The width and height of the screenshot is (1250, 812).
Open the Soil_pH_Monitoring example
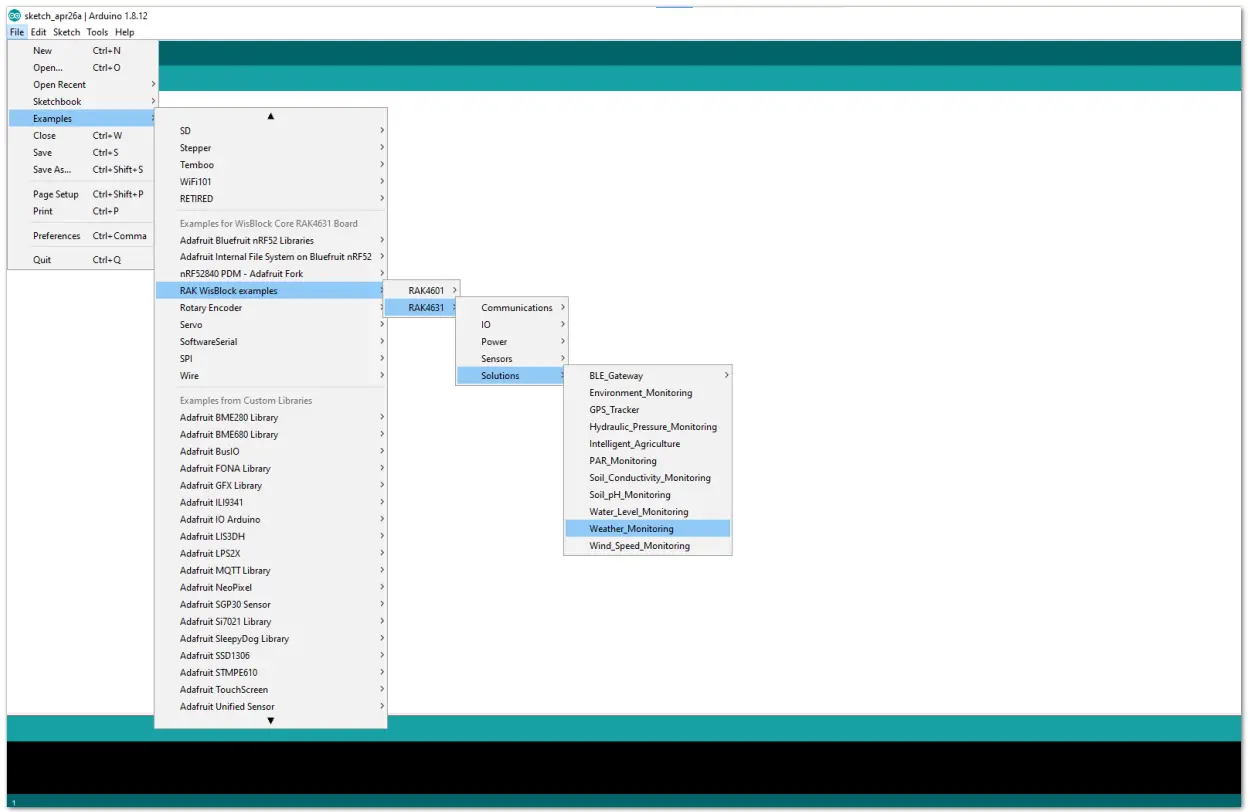tap(648, 495)
